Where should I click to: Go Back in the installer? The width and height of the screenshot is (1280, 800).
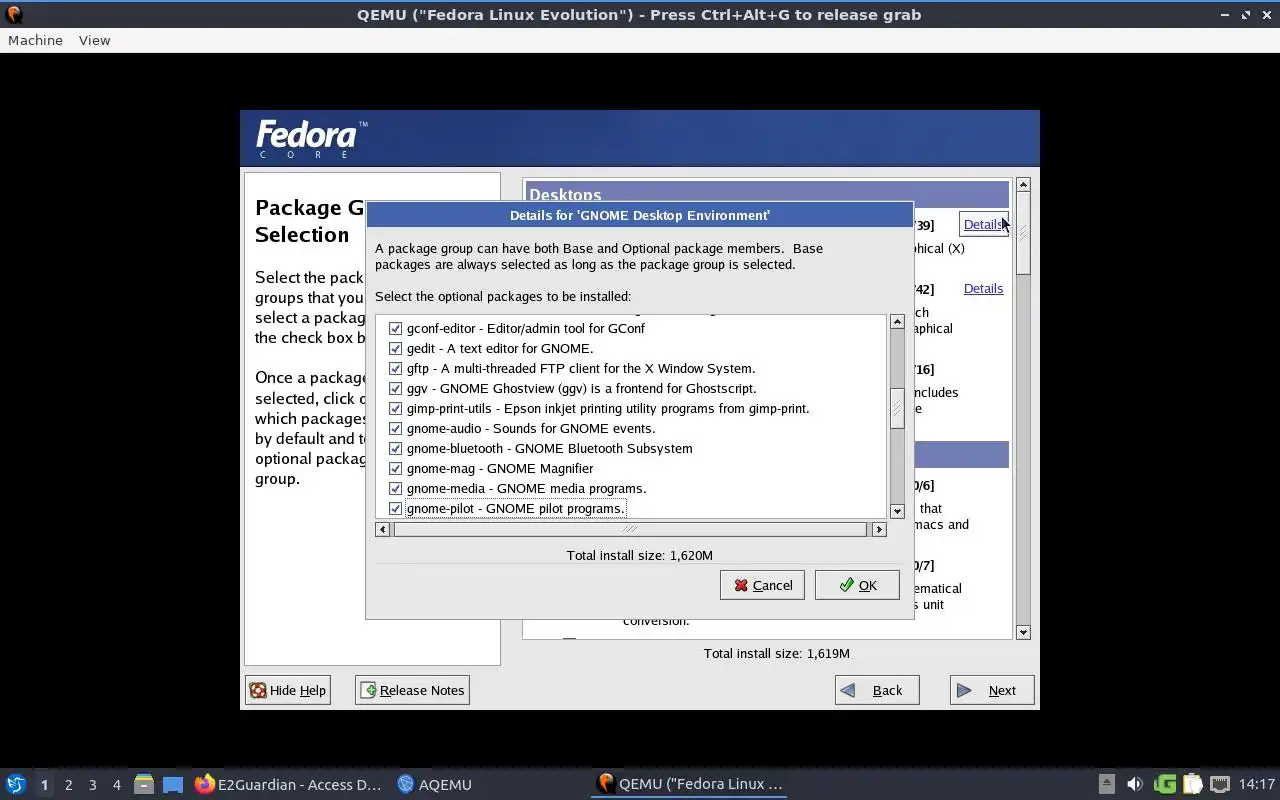877,690
